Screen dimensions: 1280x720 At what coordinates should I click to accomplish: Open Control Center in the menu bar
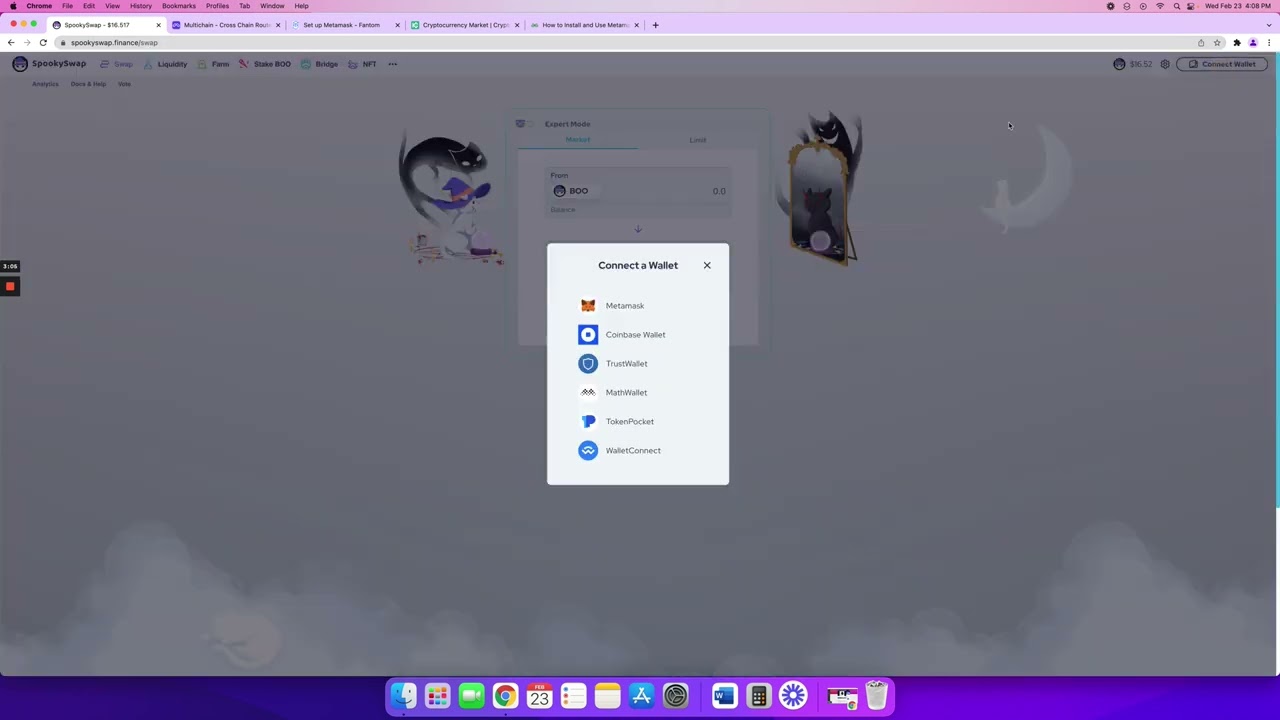click(x=1190, y=6)
